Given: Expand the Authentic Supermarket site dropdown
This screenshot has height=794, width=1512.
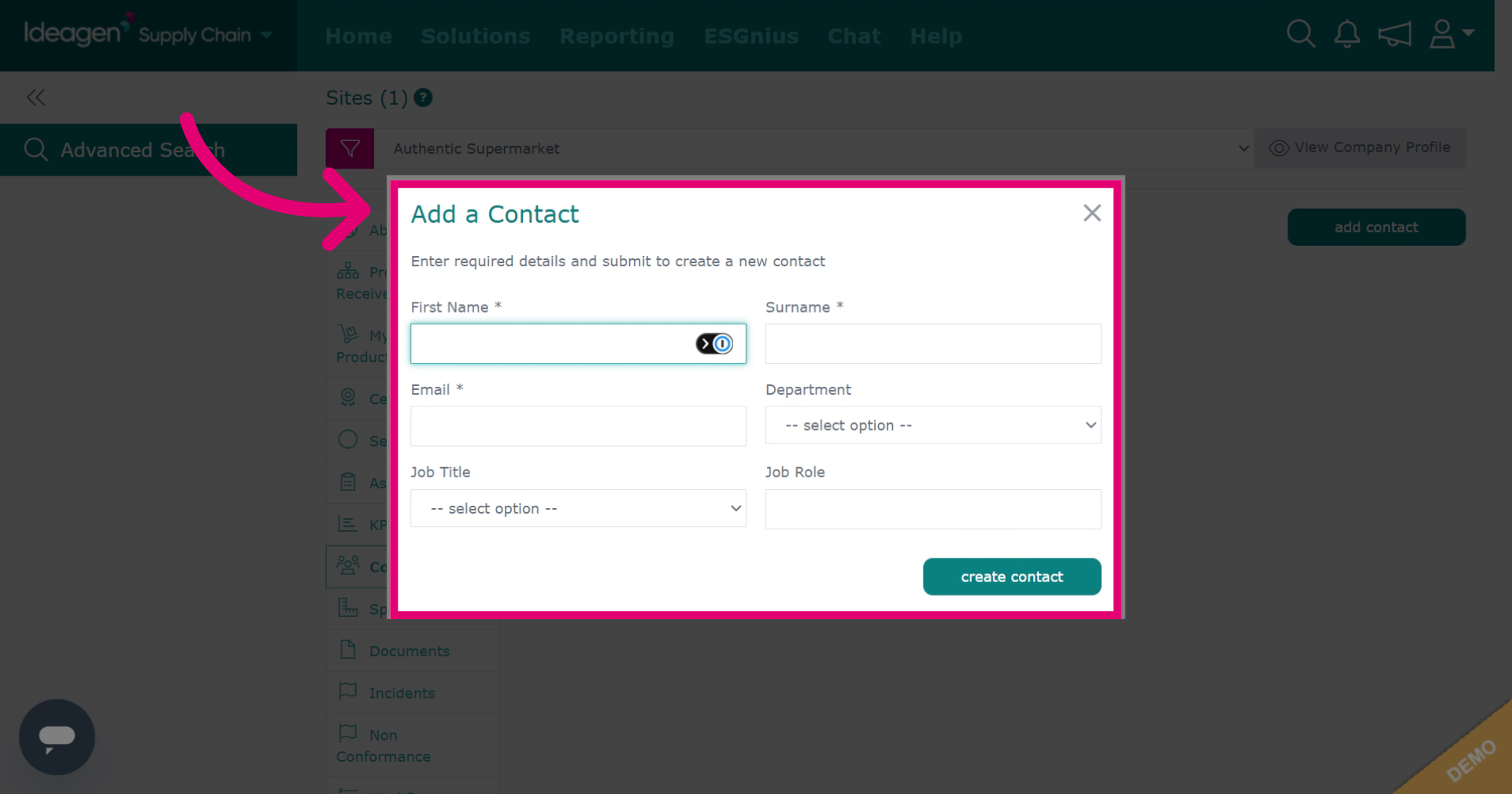Looking at the screenshot, I should point(814,149).
